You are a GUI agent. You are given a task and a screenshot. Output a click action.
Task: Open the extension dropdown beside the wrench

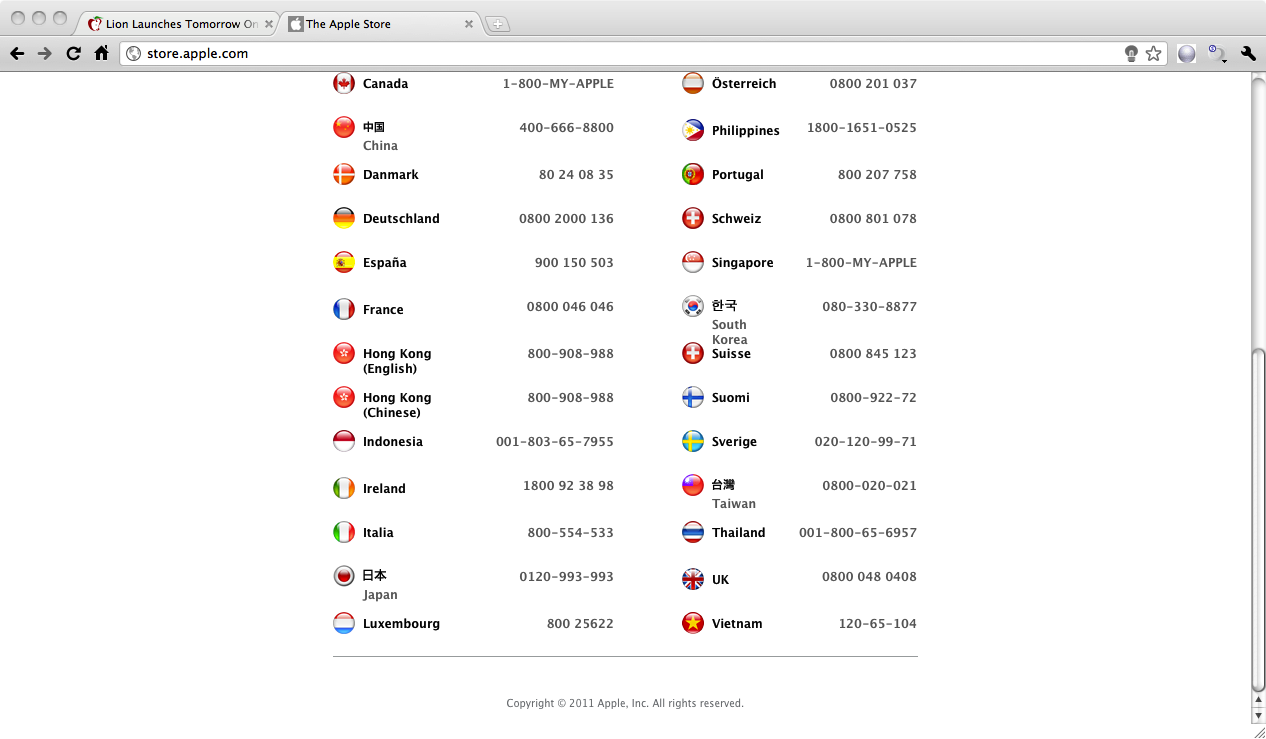coord(1217,53)
